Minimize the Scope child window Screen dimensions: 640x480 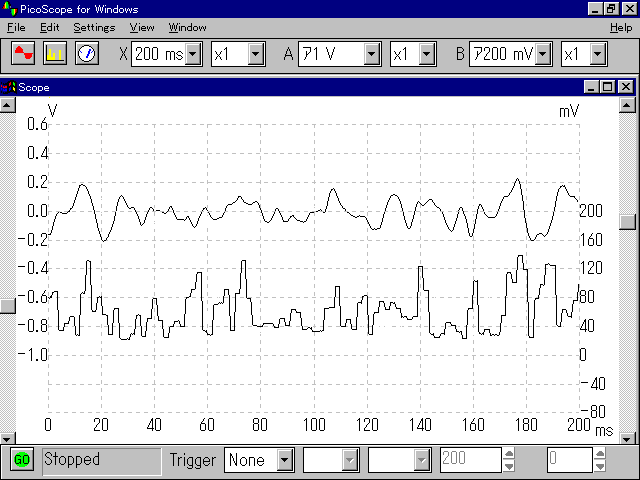pyautogui.click(x=591, y=87)
